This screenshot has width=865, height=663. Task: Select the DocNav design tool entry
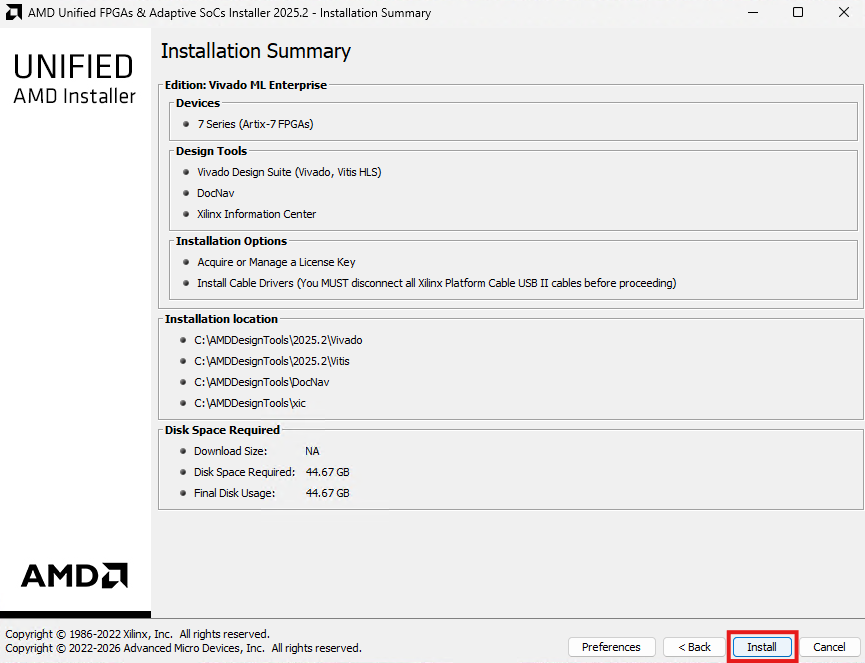(x=216, y=193)
